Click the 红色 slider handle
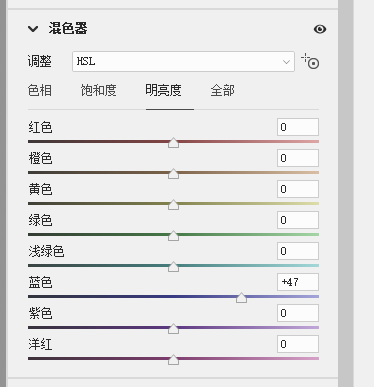The width and height of the screenshot is (374, 387). (173, 143)
